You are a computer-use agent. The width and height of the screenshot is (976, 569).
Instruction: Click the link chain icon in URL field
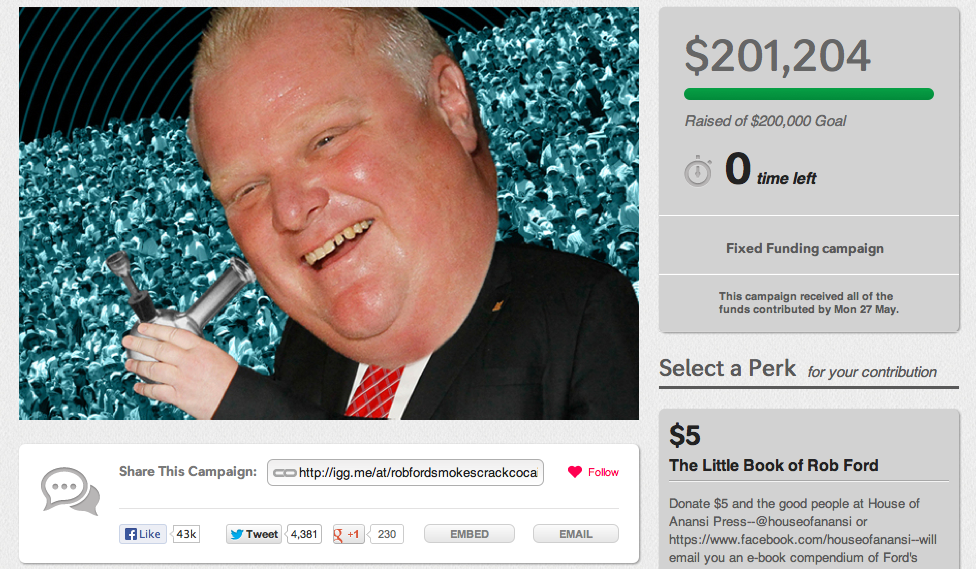tap(284, 473)
